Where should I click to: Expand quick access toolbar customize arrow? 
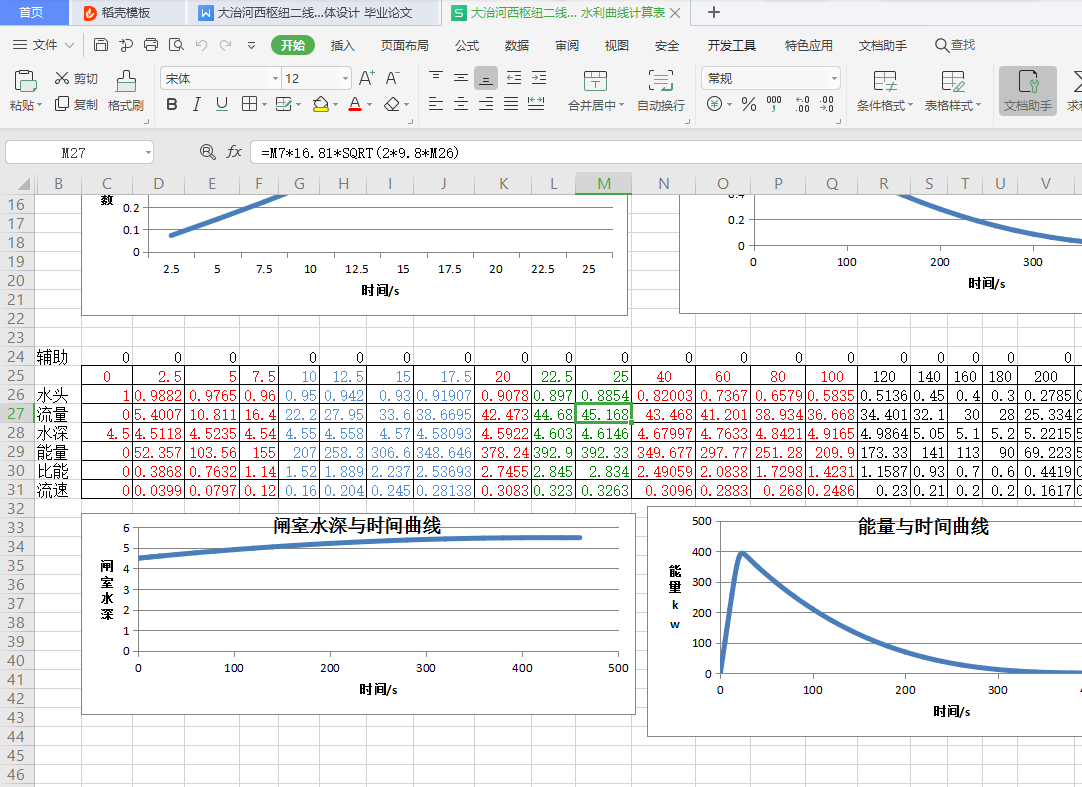point(251,45)
